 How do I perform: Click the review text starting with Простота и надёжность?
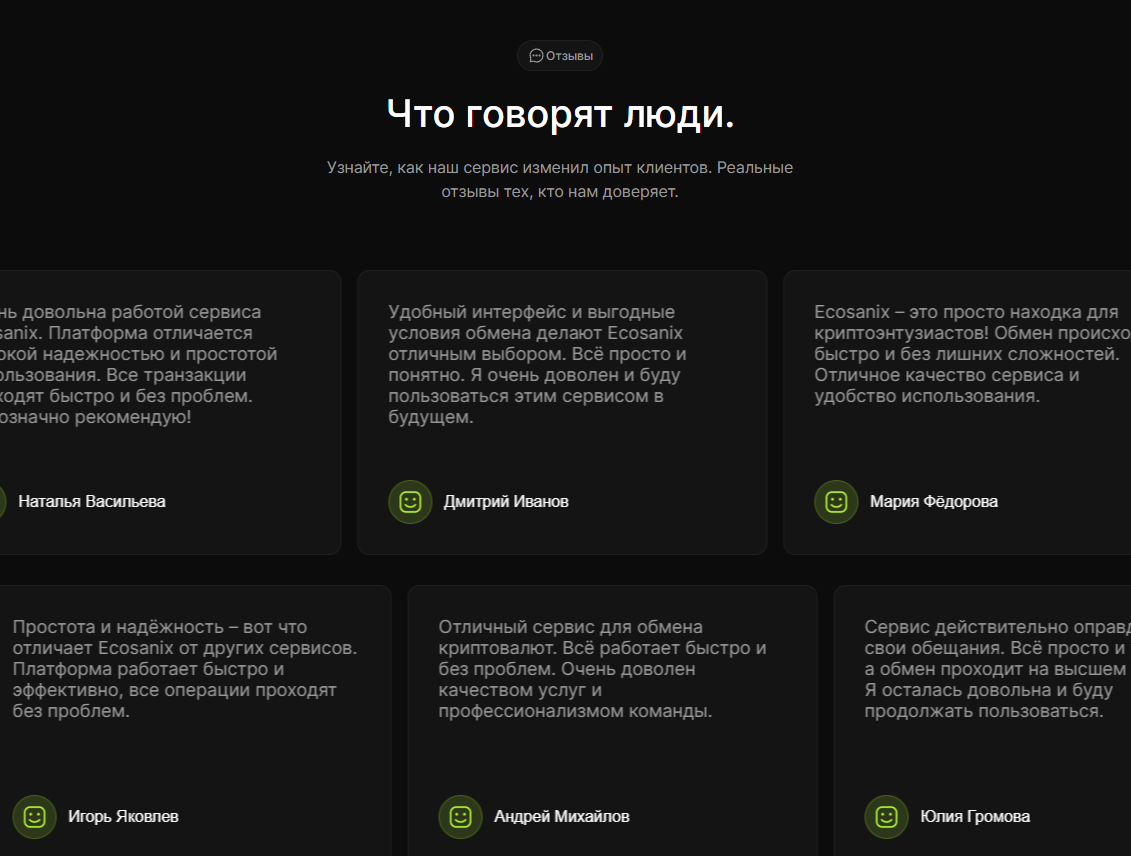(x=185, y=669)
